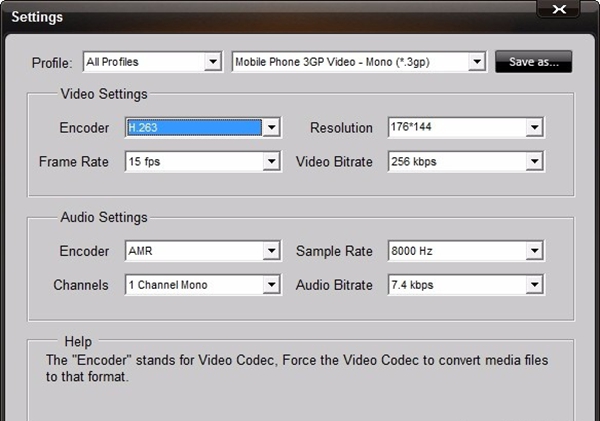Click the Audio Bitrate label
This screenshot has height=421, width=600.
pos(334,285)
